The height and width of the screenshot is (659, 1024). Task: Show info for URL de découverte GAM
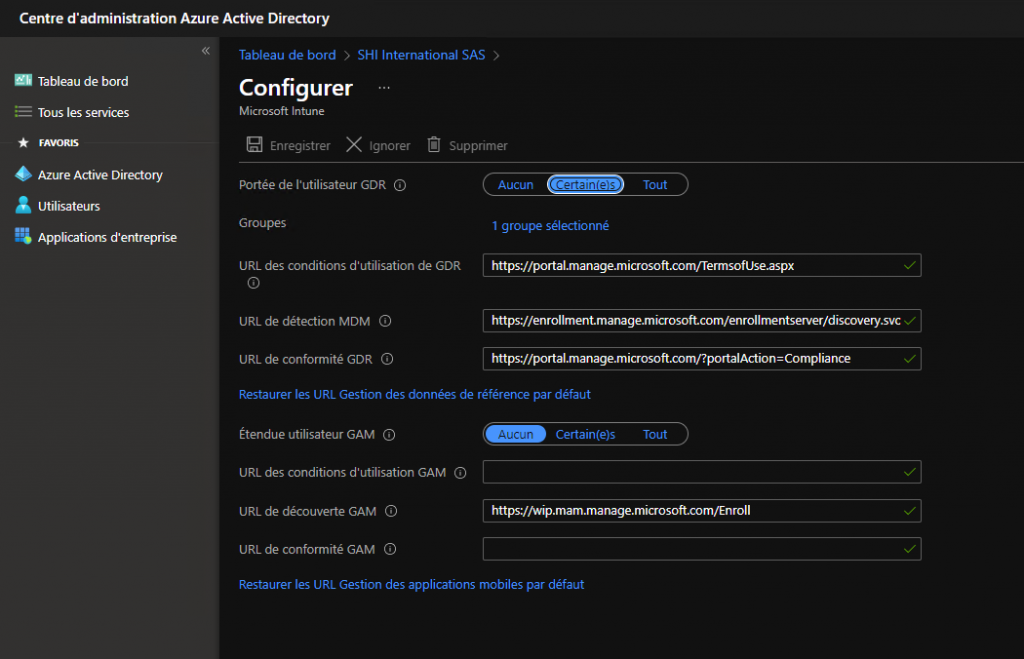click(391, 511)
